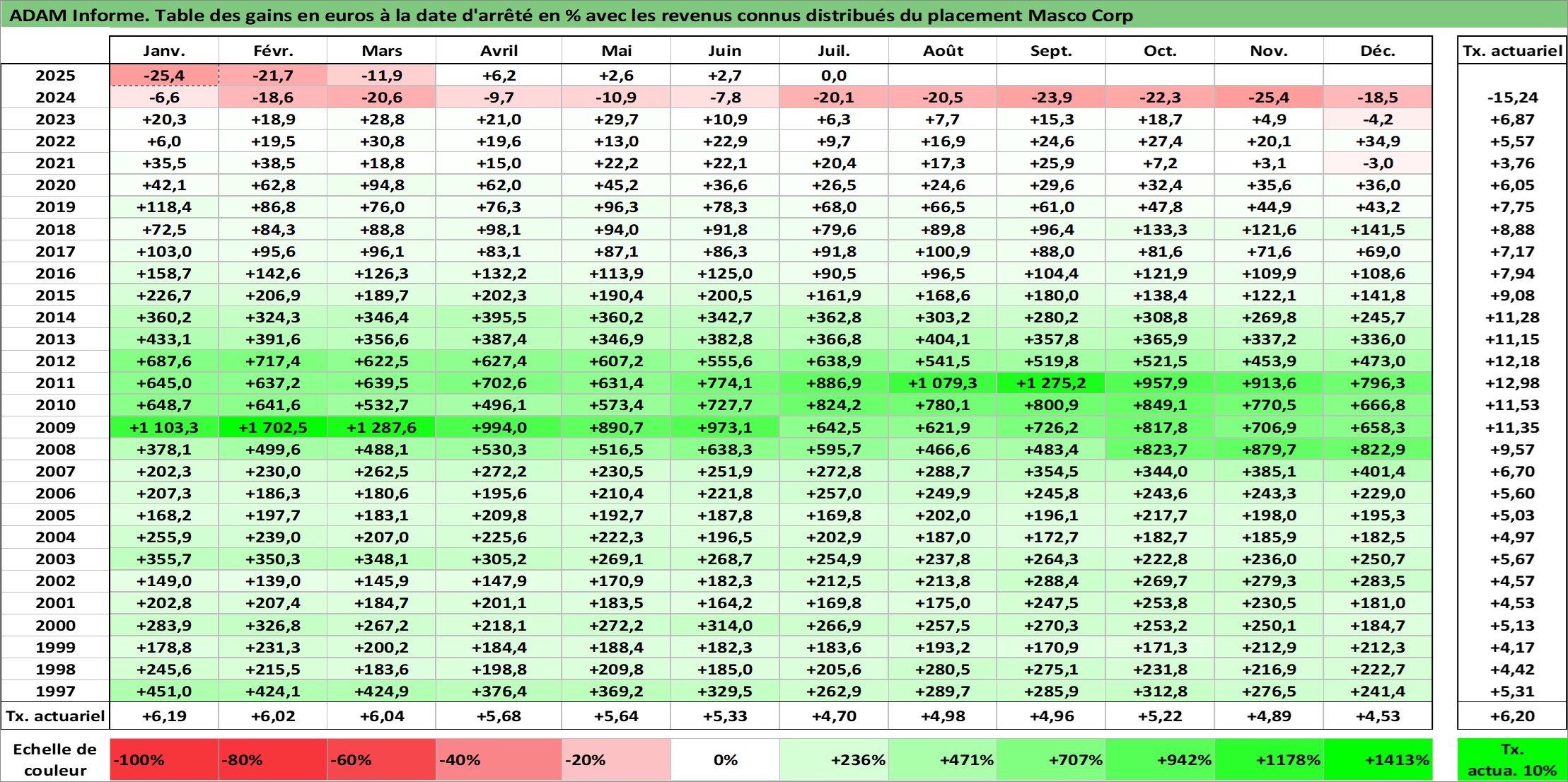
Task: Click actuarial rate +12,18 for 2012
Action: [x=1512, y=361]
